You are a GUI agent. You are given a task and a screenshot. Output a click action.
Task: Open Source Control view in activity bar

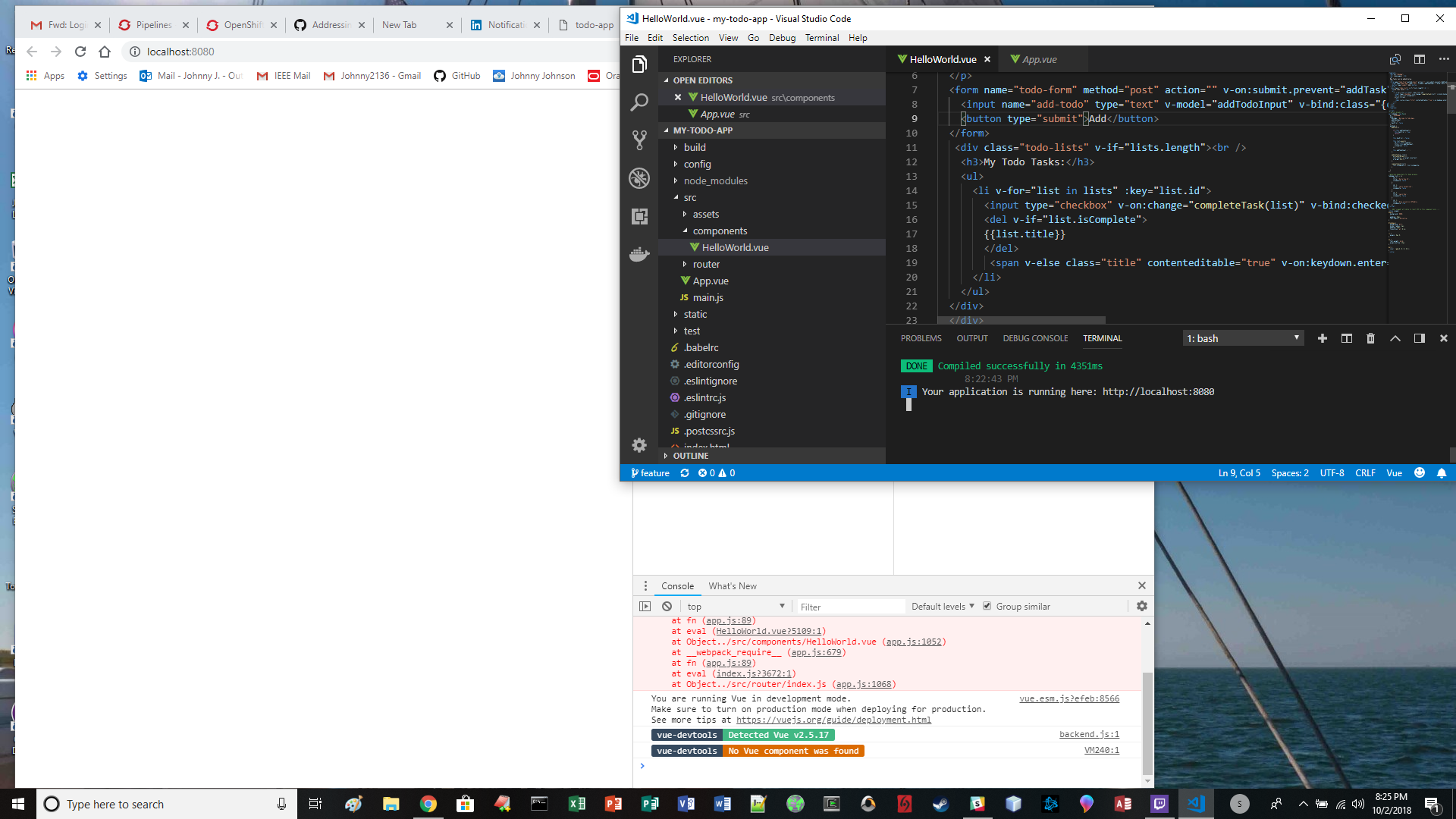(639, 140)
